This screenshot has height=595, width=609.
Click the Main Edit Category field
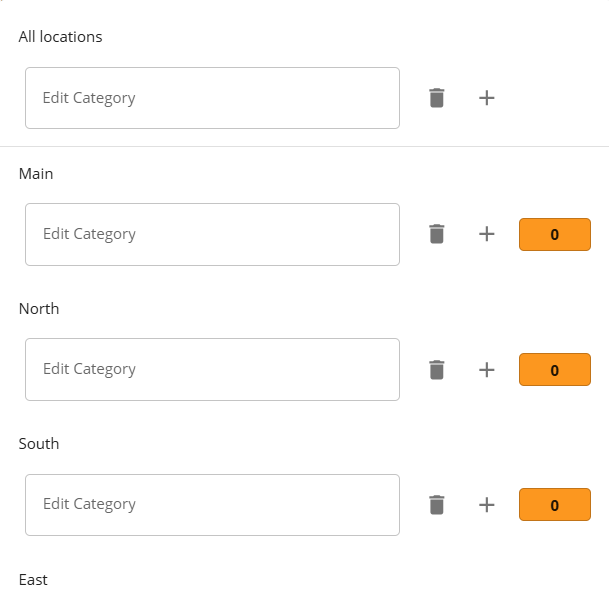coord(212,234)
